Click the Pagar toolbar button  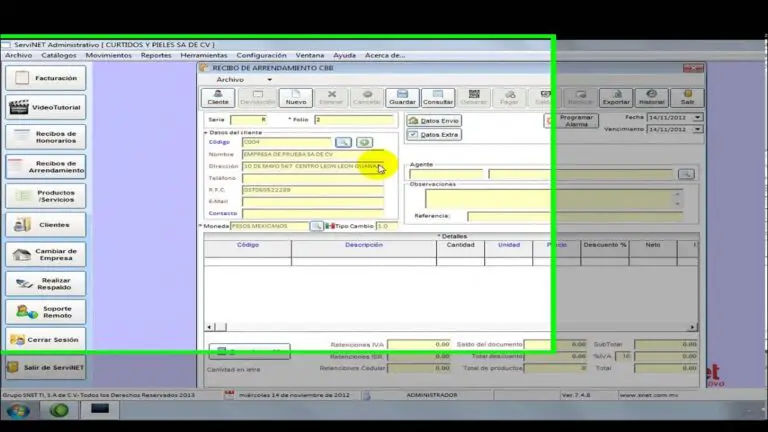pos(509,97)
